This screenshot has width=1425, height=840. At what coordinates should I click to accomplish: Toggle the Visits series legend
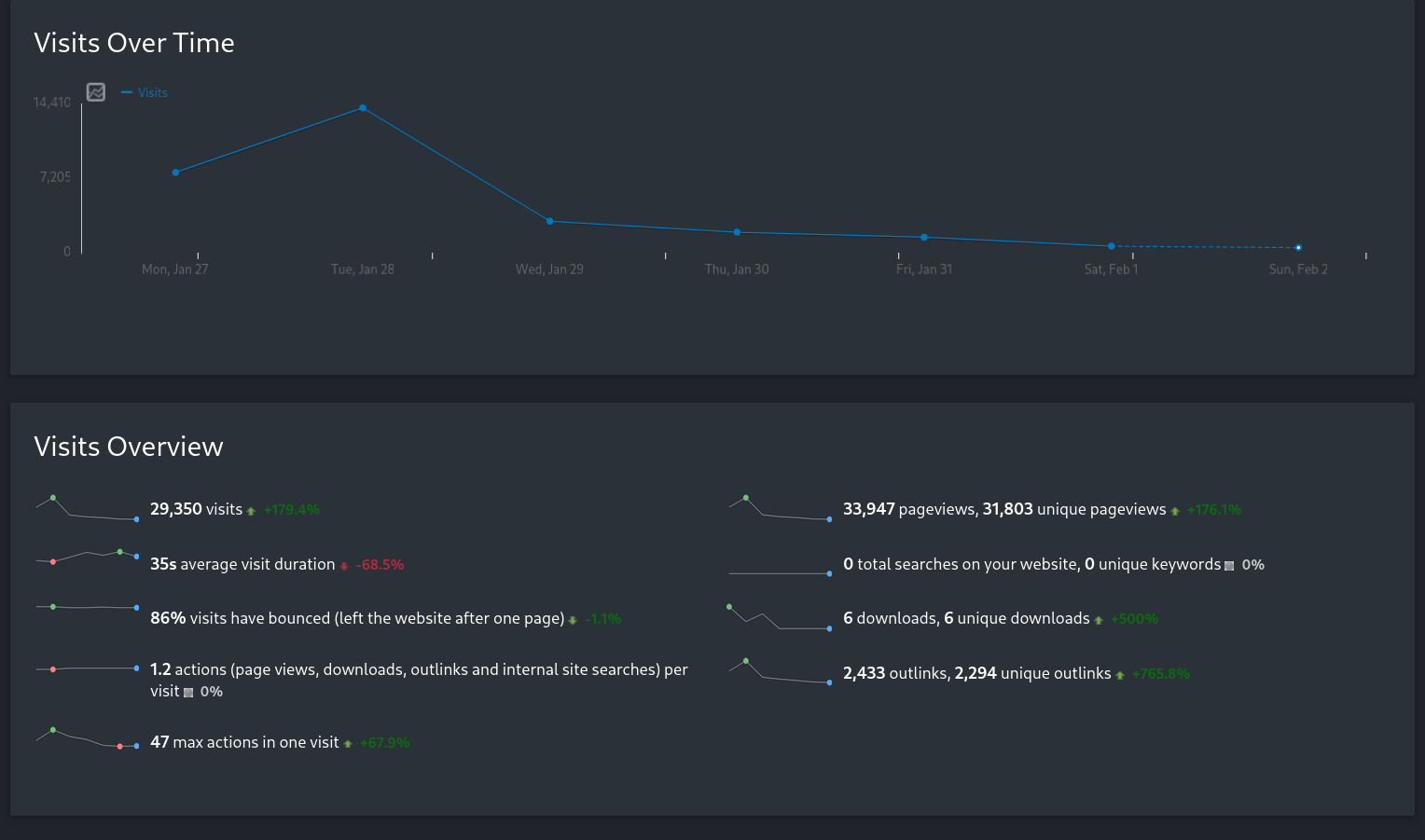click(x=145, y=92)
